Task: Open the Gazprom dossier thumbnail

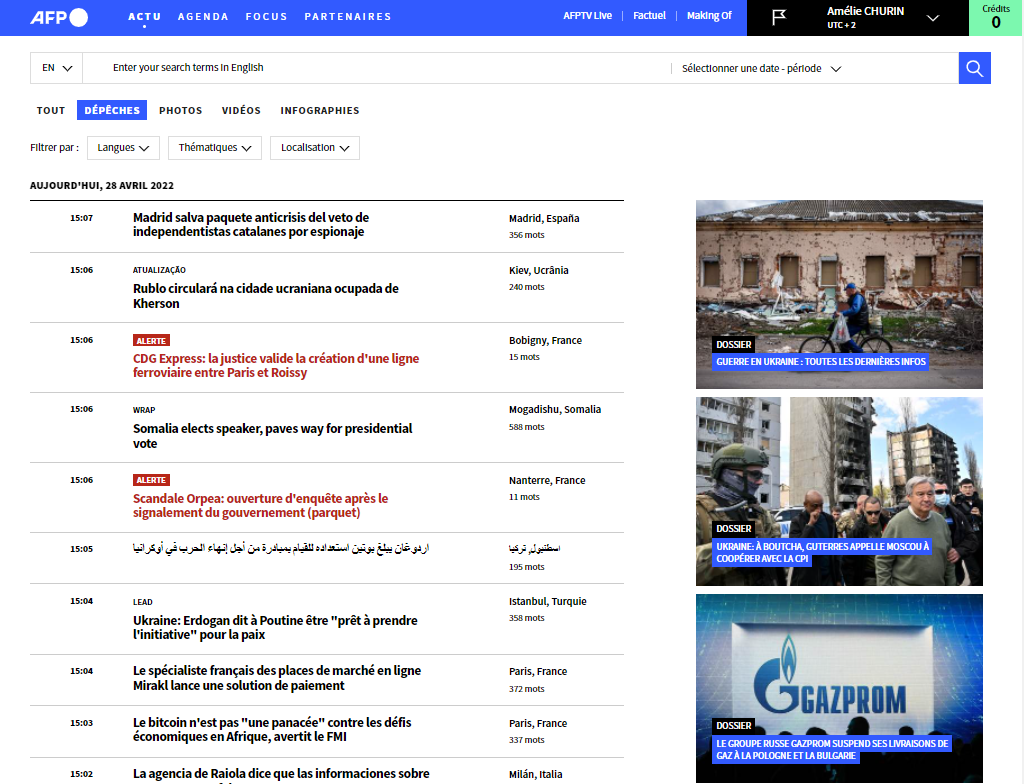Action: click(839, 689)
